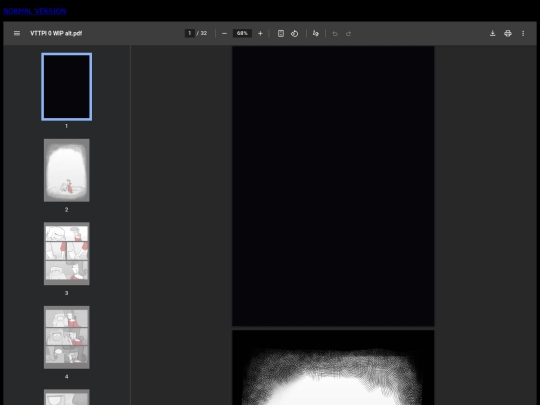Open the NORMAL VERSION link
This screenshot has width=540, height=405.
[x=34, y=11]
